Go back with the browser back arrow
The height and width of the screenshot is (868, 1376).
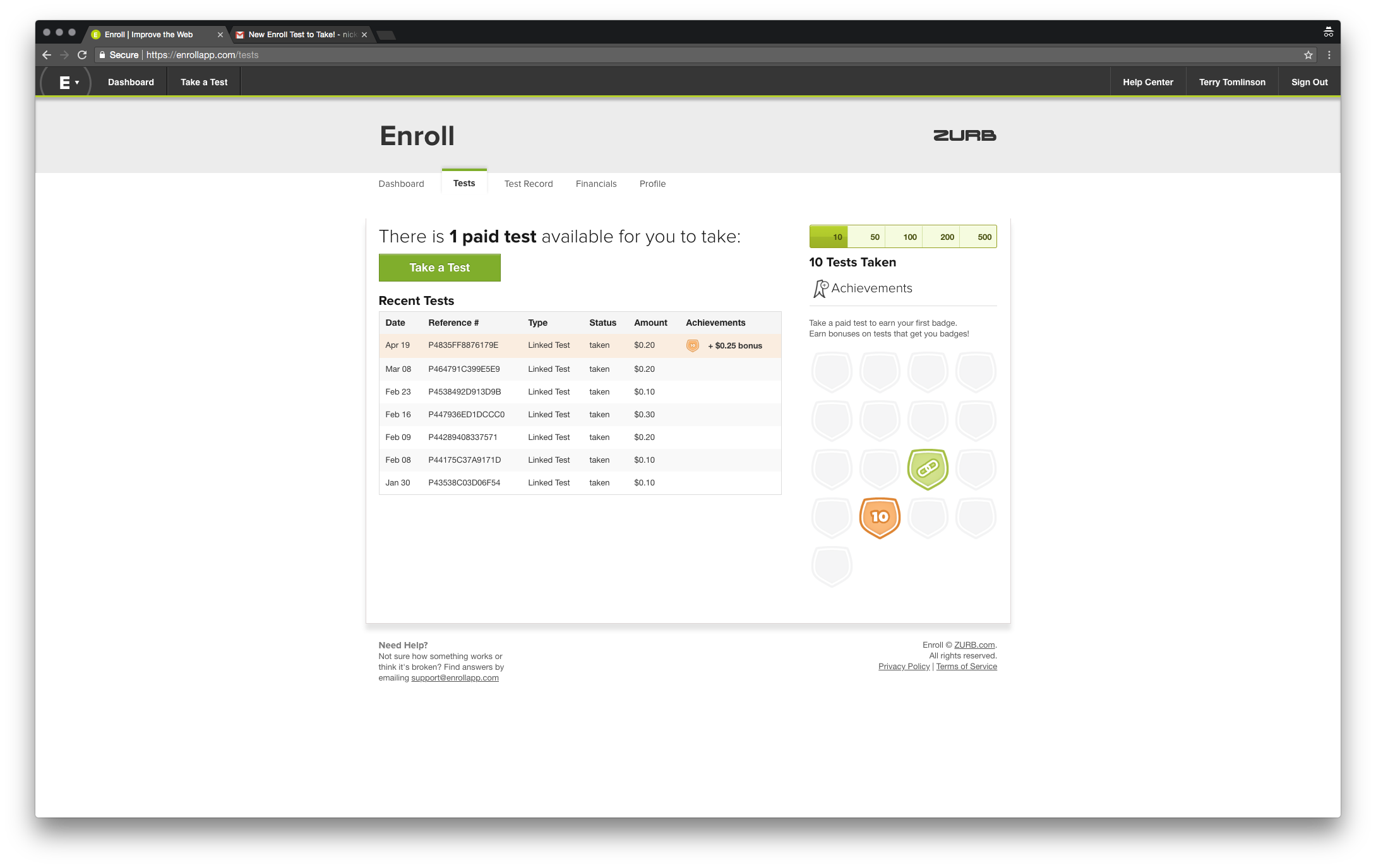coord(46,55)
